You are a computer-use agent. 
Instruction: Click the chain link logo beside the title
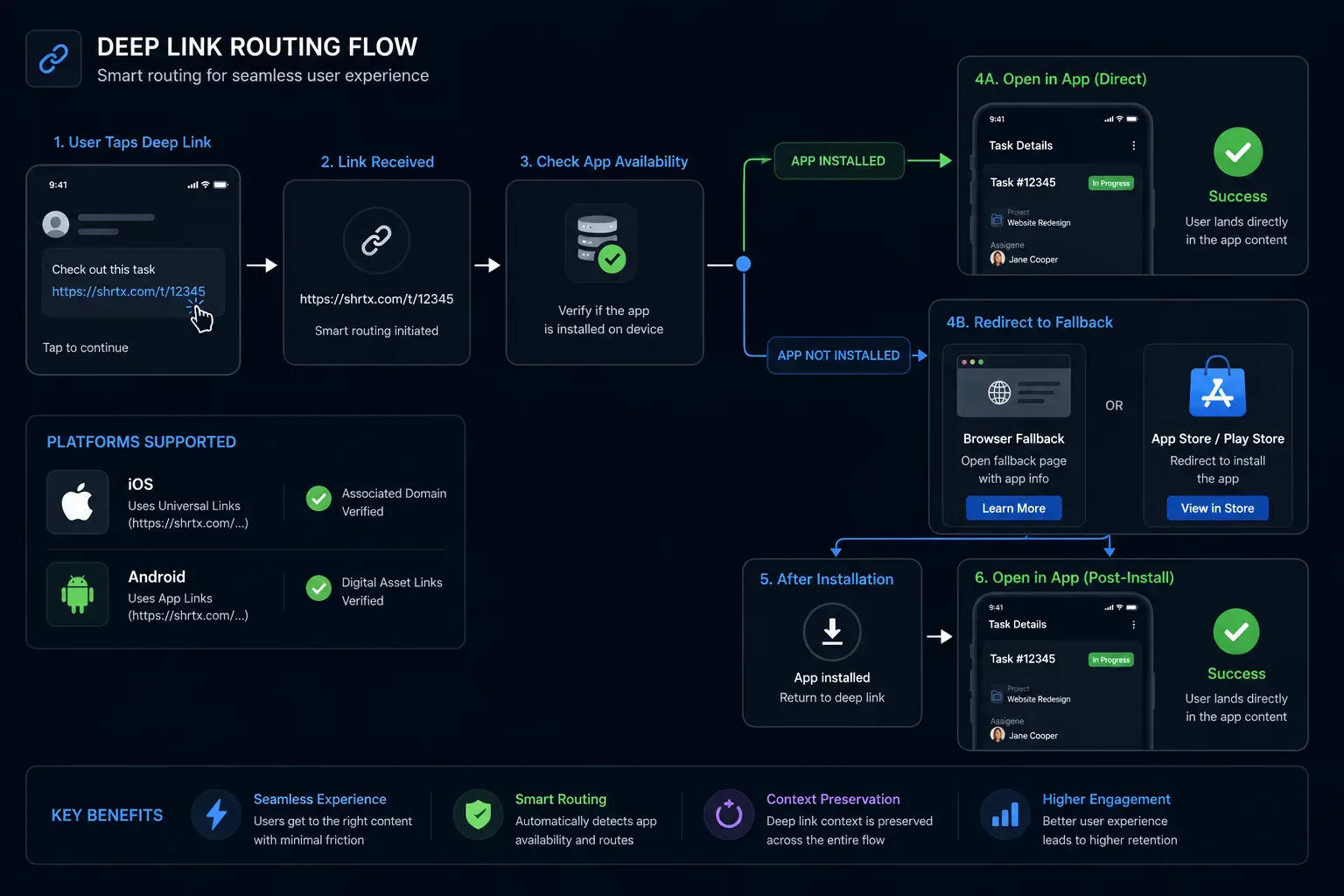click(x=53, y=59)
